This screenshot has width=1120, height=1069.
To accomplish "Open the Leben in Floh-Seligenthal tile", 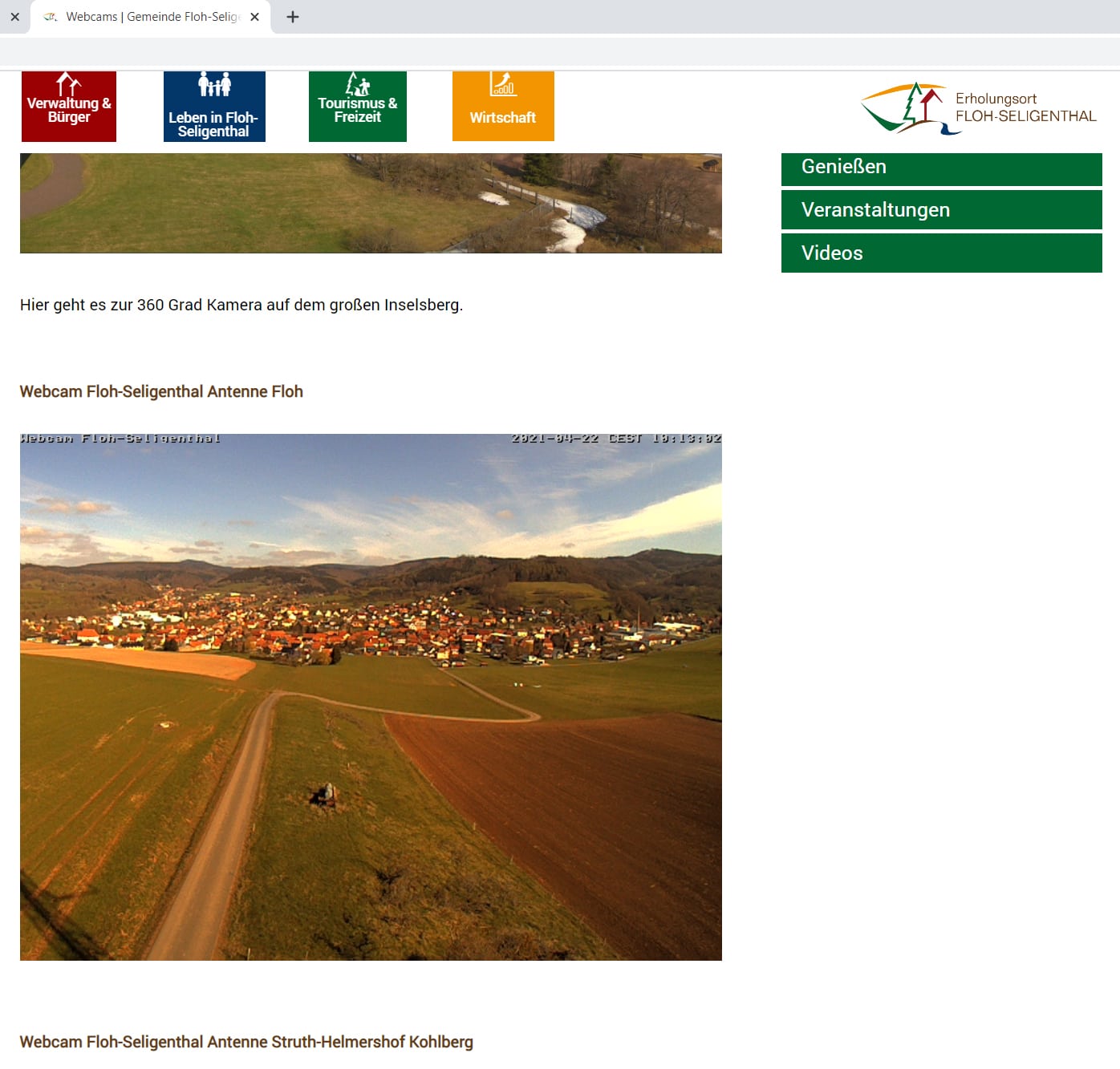I will point(214,107).
